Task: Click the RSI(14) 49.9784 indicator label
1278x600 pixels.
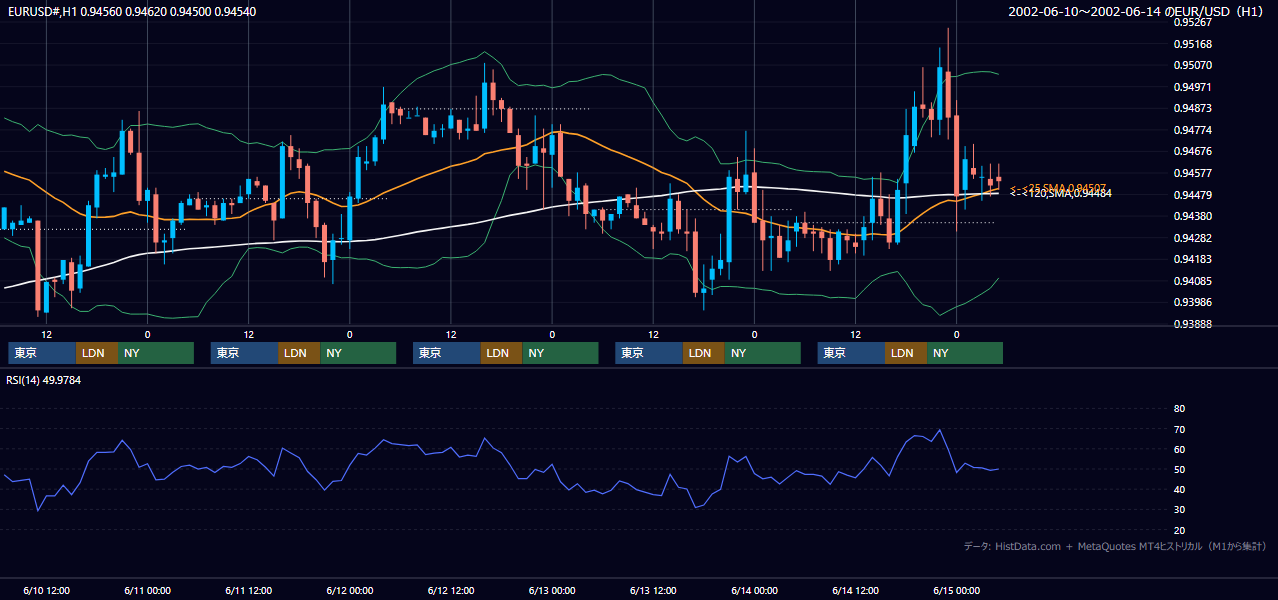Action: coord(44,380)
